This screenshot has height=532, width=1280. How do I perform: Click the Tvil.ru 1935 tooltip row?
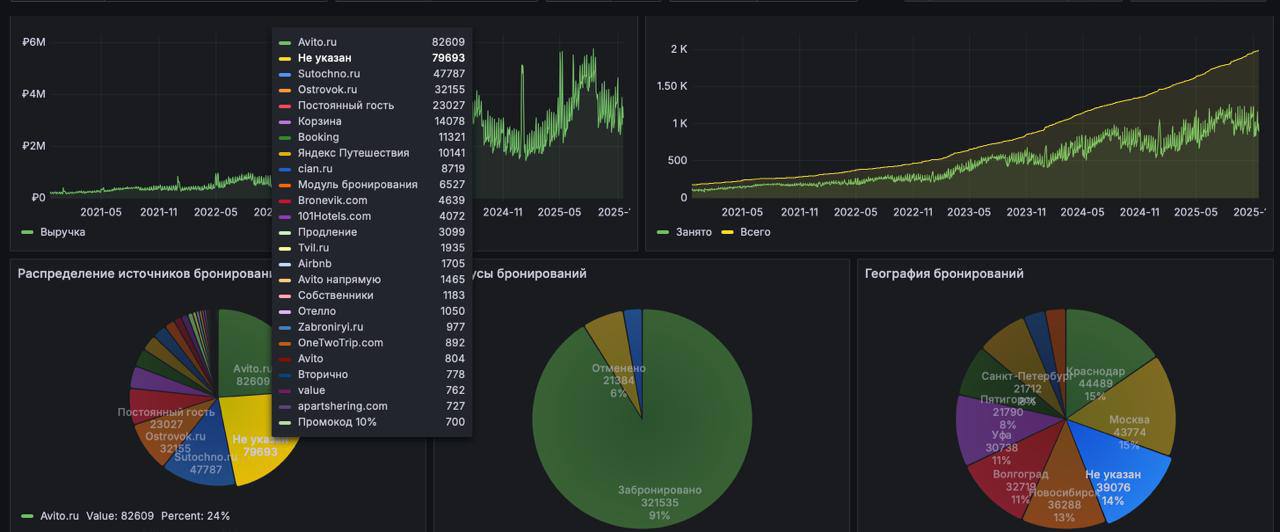[372, 248]
